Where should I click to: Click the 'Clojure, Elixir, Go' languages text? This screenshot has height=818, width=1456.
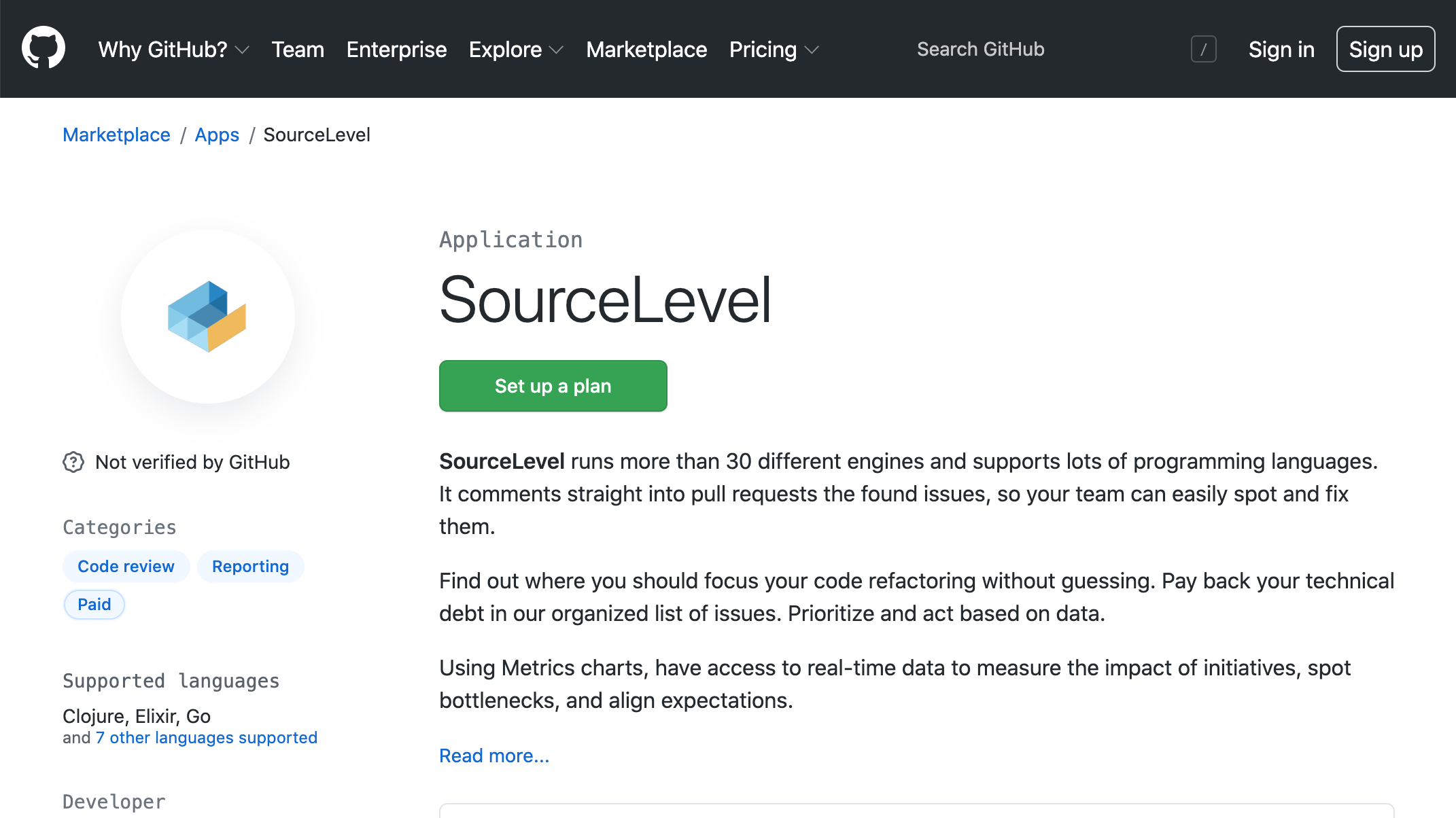click(137, 716)
